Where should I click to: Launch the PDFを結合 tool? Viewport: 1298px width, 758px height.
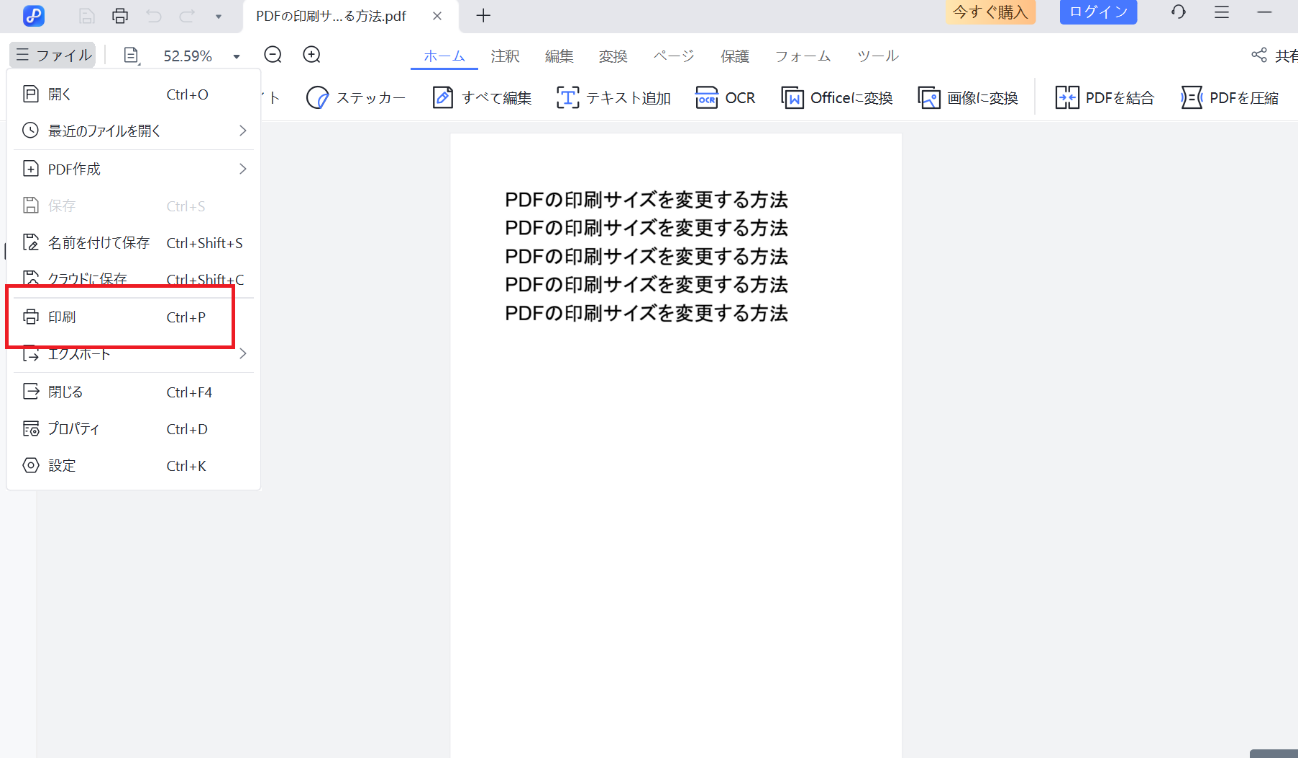tap(1104, 97)
